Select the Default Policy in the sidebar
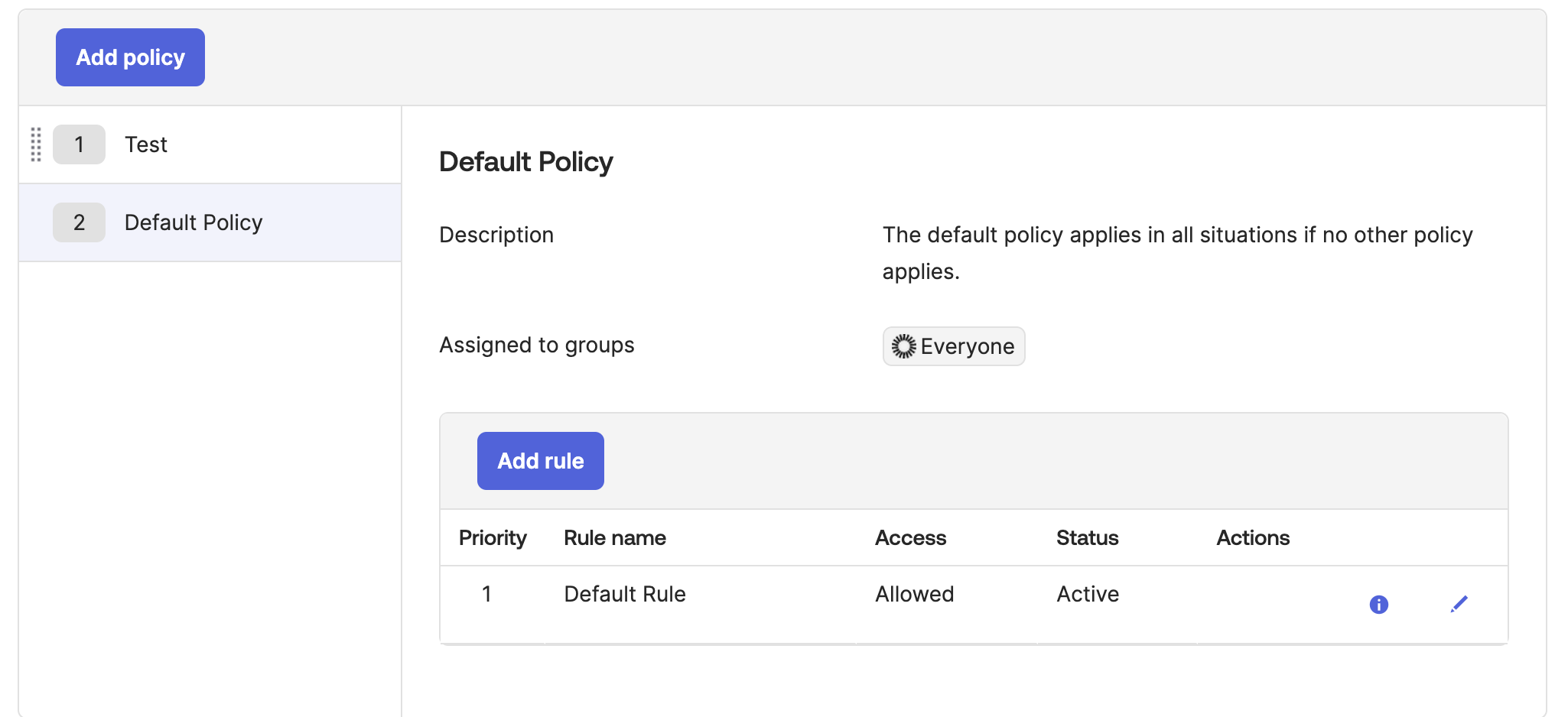 click(194, 222)
